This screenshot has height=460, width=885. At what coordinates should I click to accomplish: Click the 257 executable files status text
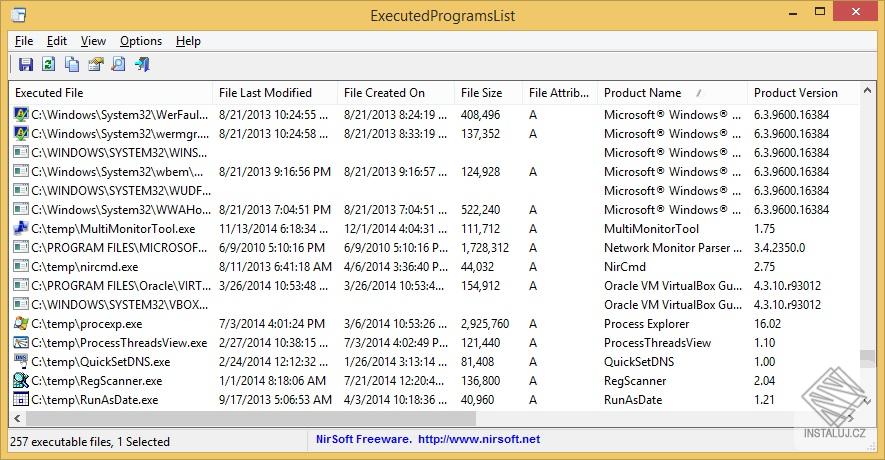(x=90, y=442)
